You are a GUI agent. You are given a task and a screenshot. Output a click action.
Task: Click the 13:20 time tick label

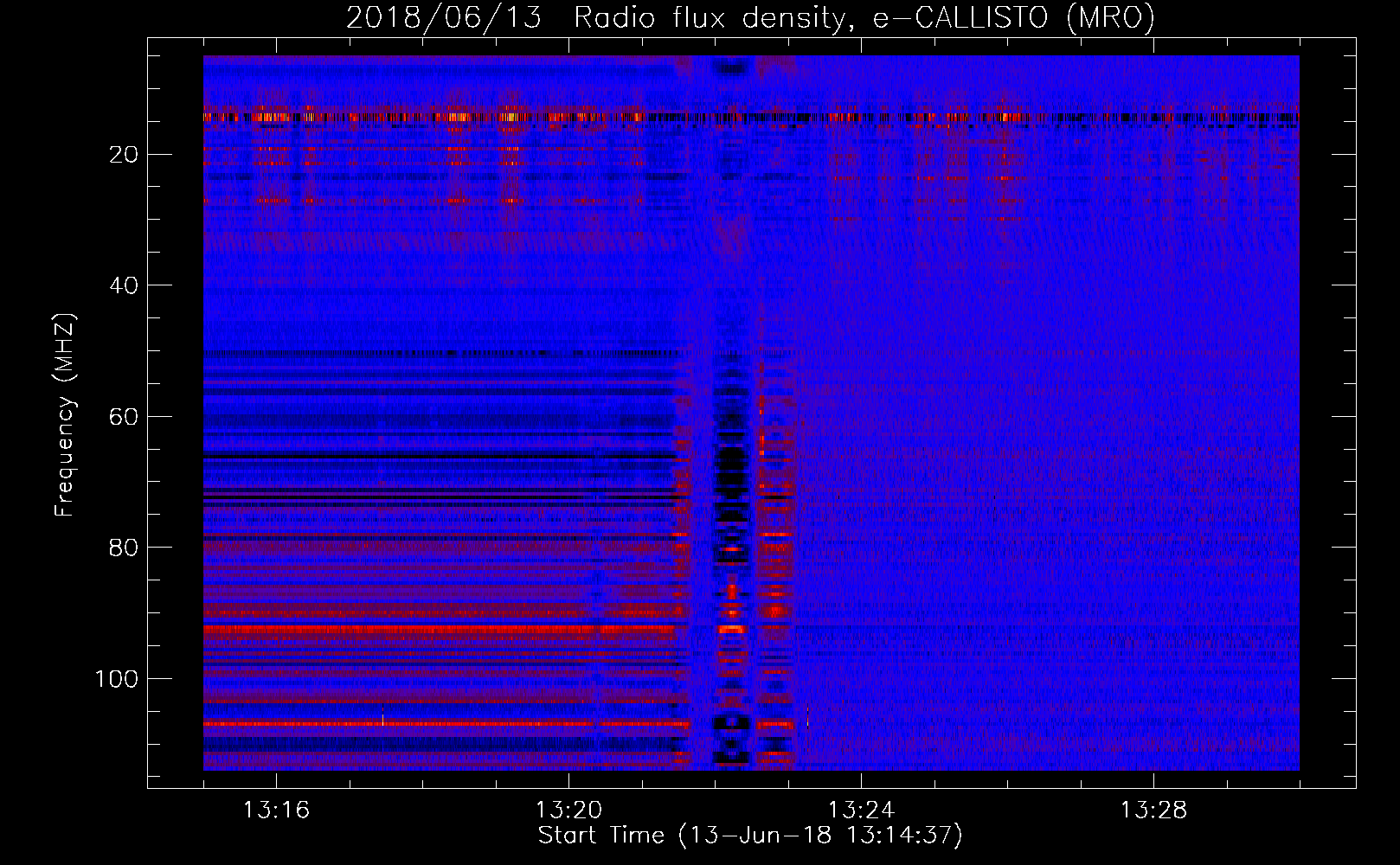(568, 811)
